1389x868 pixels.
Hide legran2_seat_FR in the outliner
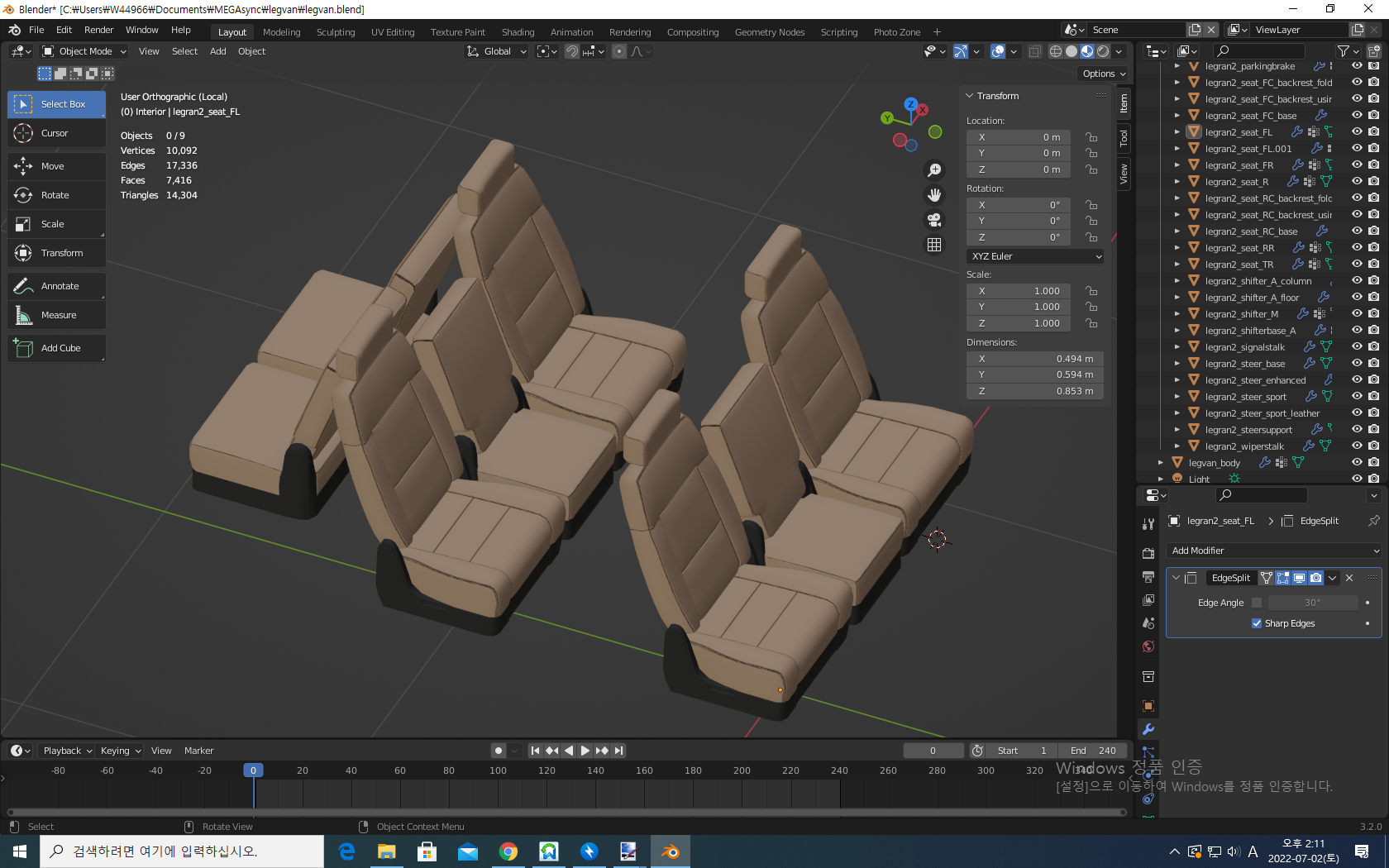[1357, 165]
